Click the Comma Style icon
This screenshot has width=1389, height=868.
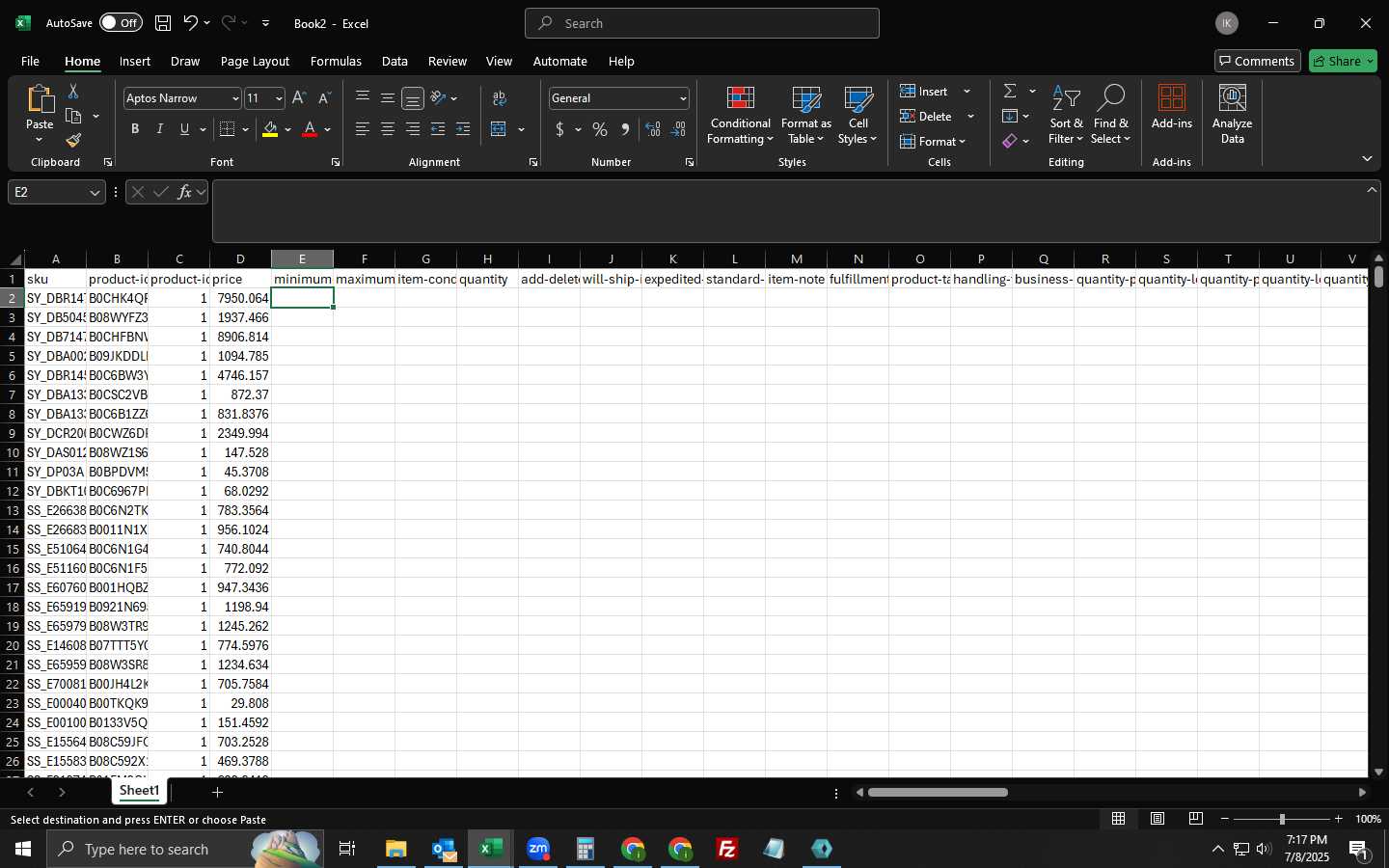(625, 129)
